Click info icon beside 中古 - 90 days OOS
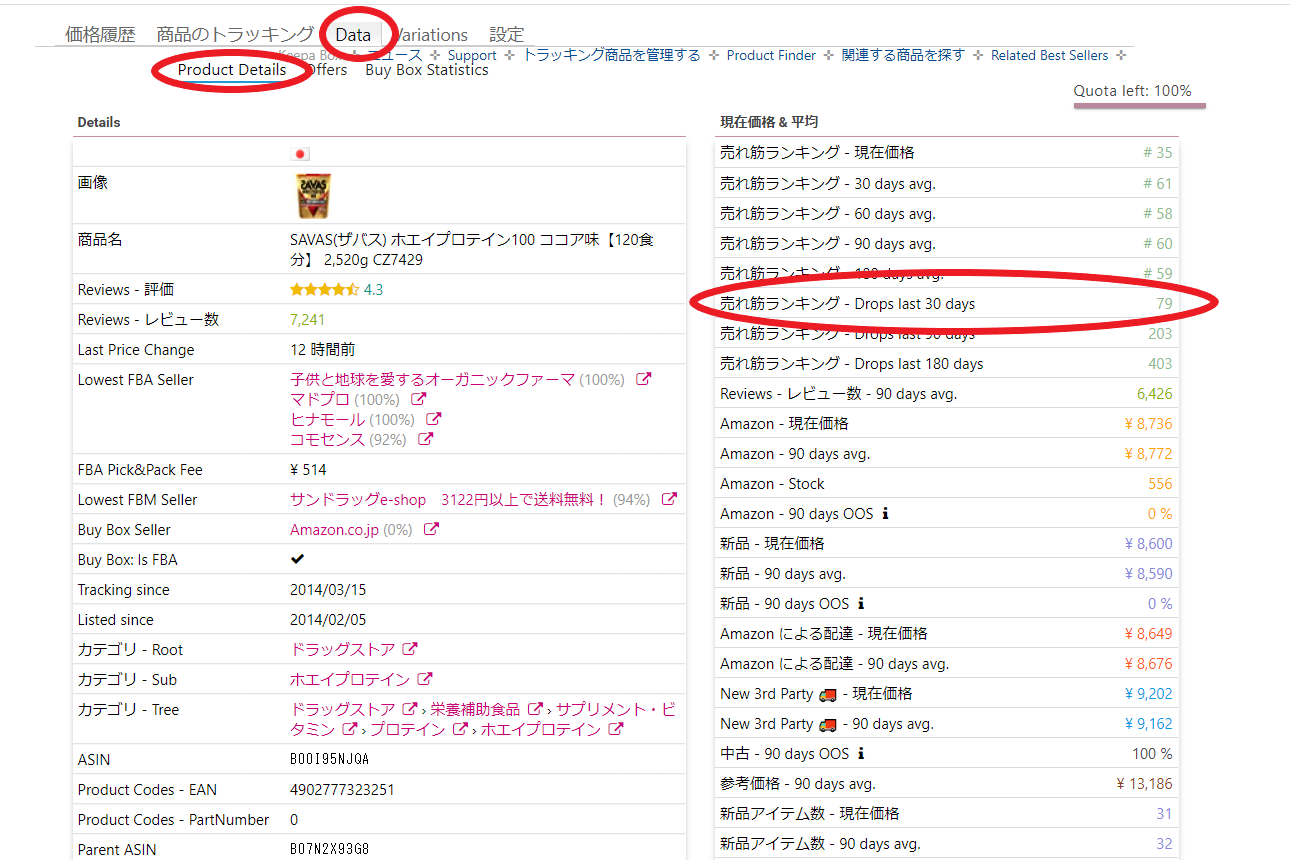 (x=861, y=754)
